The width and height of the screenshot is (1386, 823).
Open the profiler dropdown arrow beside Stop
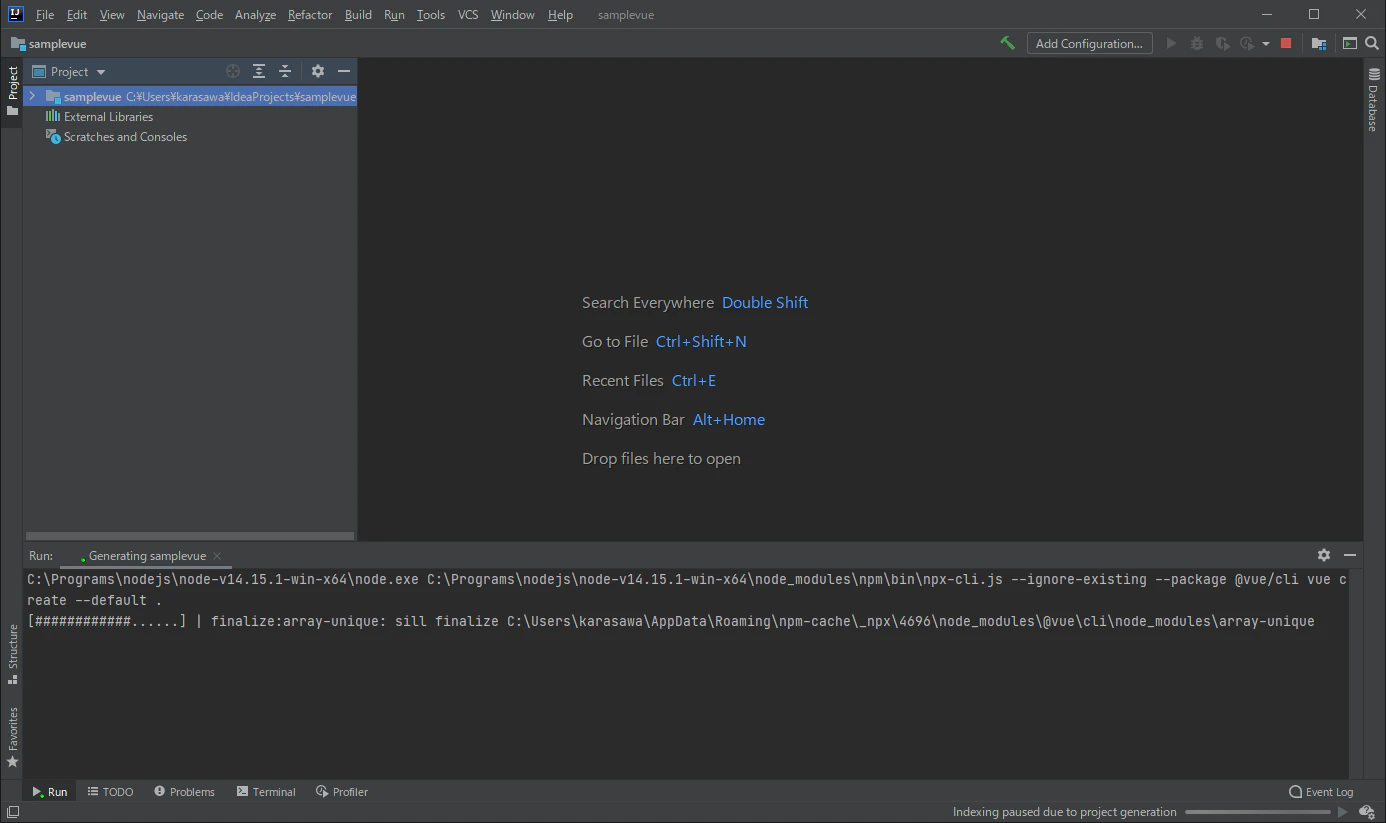click(1265, 44)
